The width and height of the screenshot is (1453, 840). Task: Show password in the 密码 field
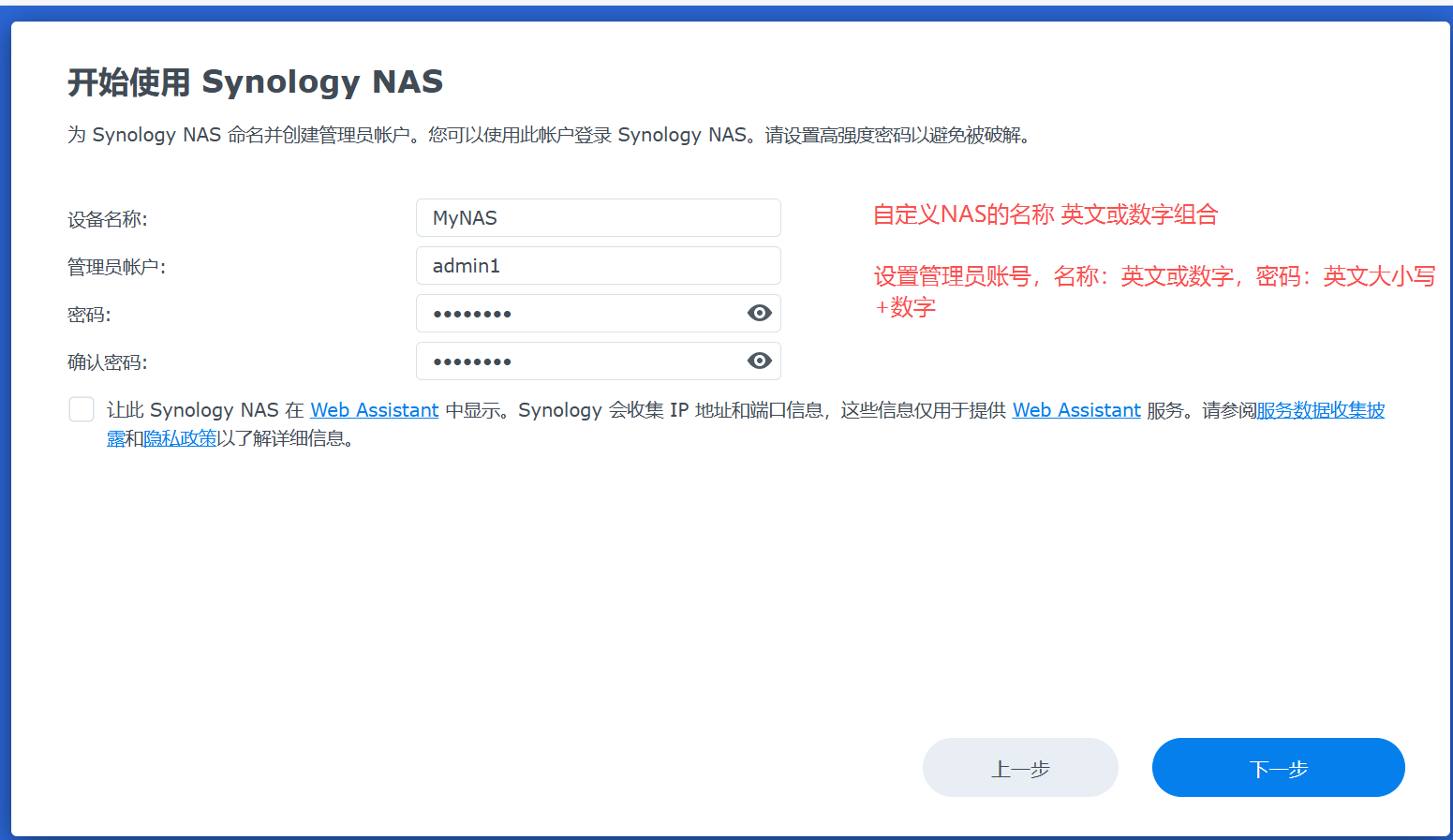760,313
